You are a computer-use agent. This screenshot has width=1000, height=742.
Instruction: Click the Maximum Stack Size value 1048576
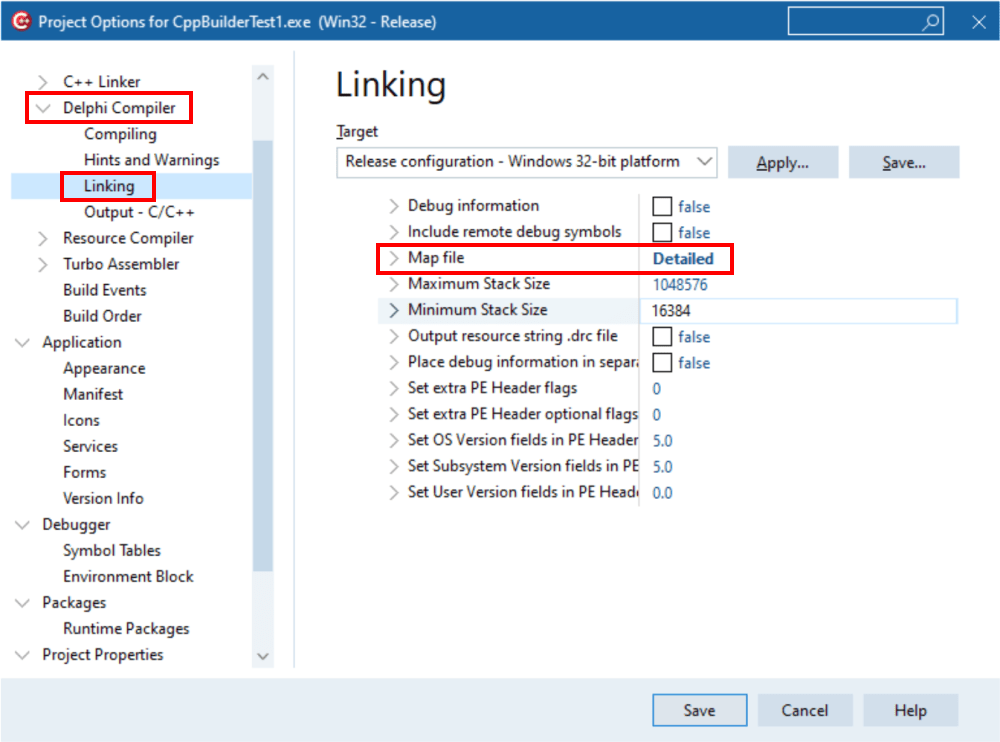tap(680, 285)
